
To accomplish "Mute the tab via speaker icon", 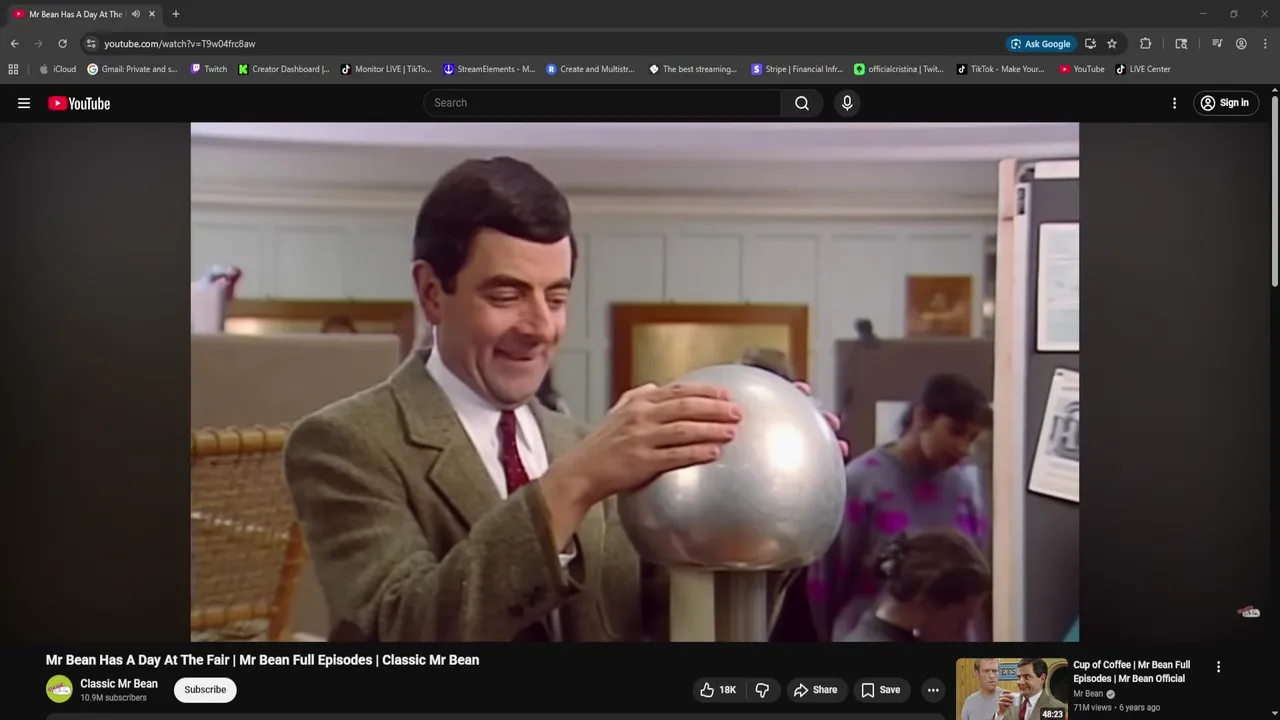I will (x=136, y=14).
